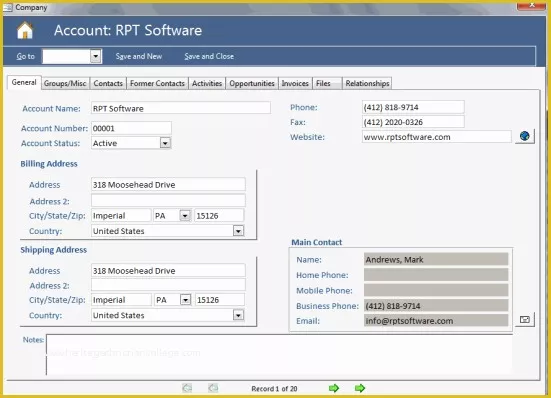Image resolution: width=551 pixels, height=398 pixels.
Task: Go to previous record arrow icon
Action: coord(213,388)
